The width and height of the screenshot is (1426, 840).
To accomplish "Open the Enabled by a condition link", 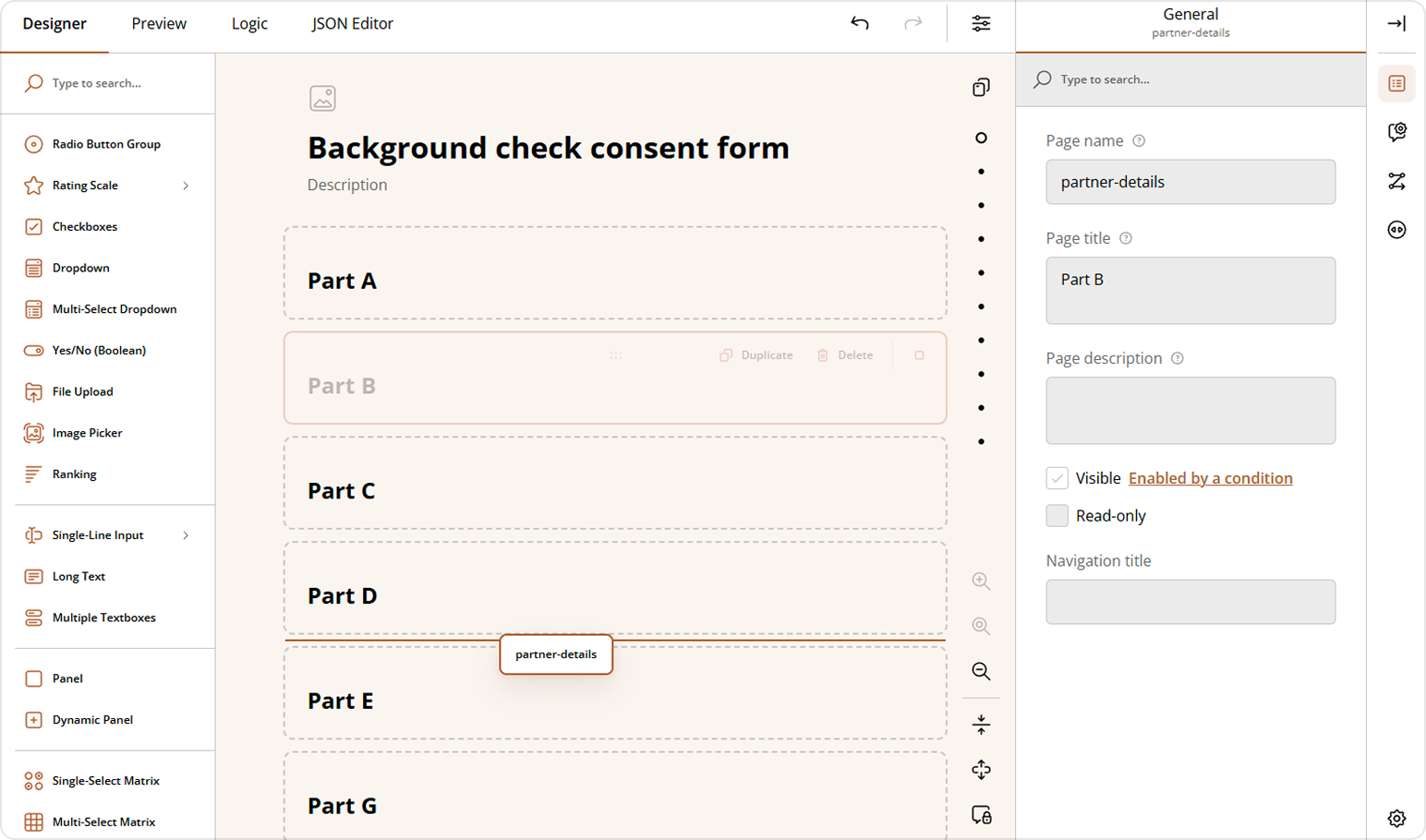I will (x=1210, y=478).
